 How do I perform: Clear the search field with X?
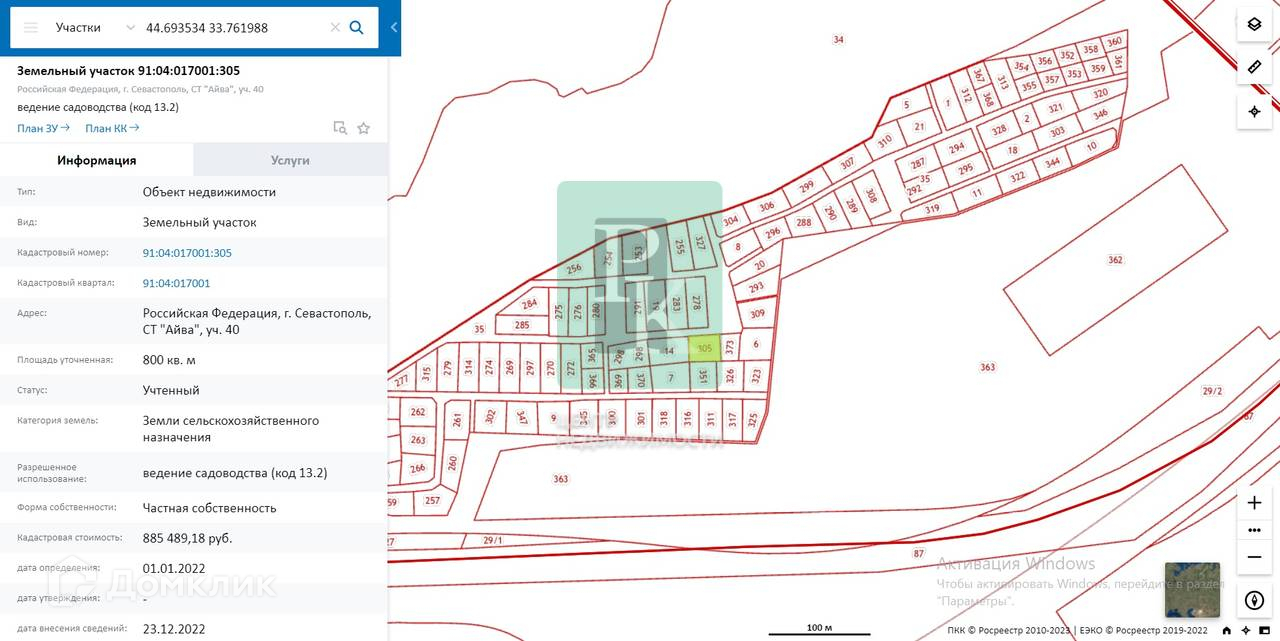tap(335, 28)
